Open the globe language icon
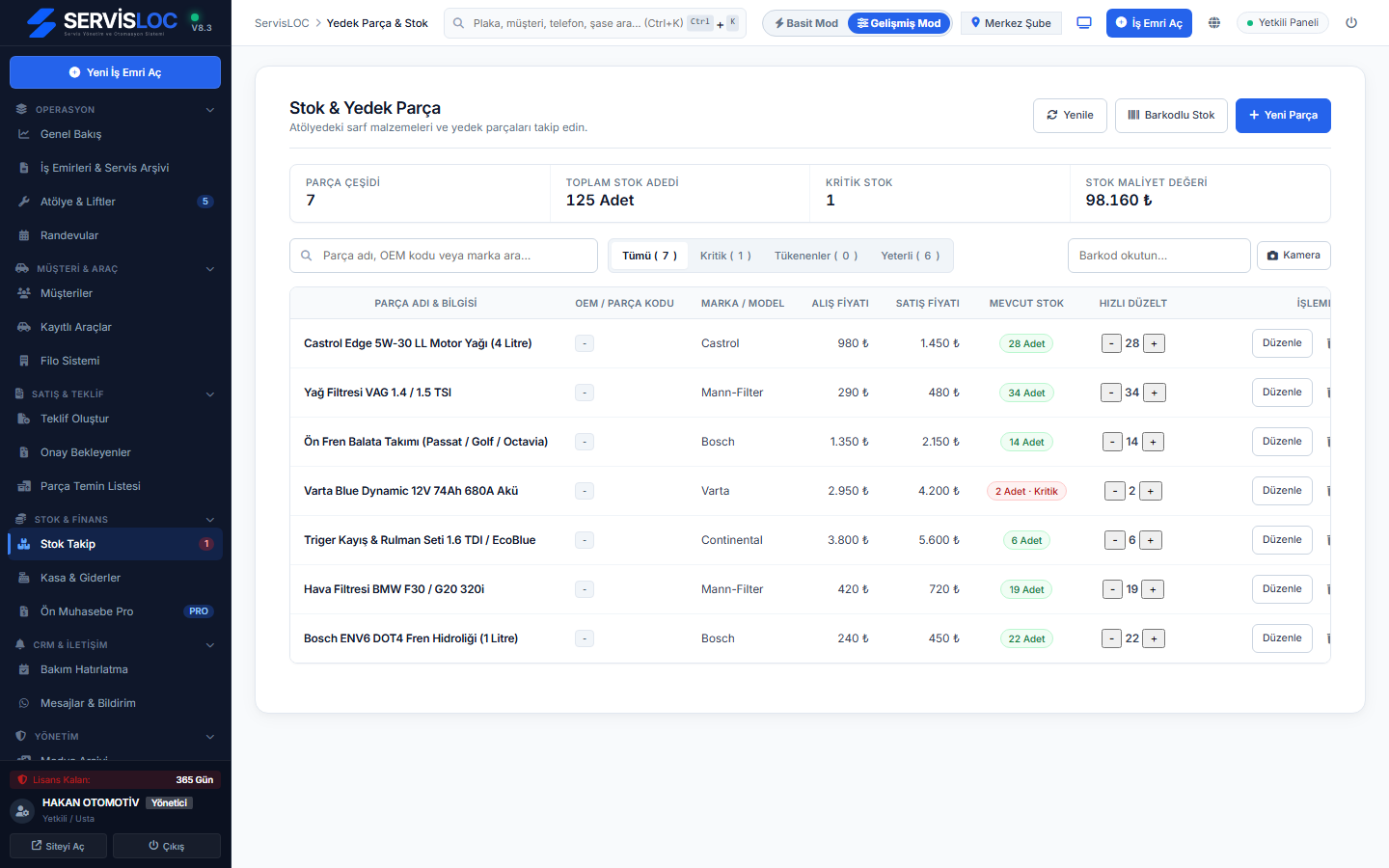Viewport: 1389px width, 868px height. coord(1214,23)
